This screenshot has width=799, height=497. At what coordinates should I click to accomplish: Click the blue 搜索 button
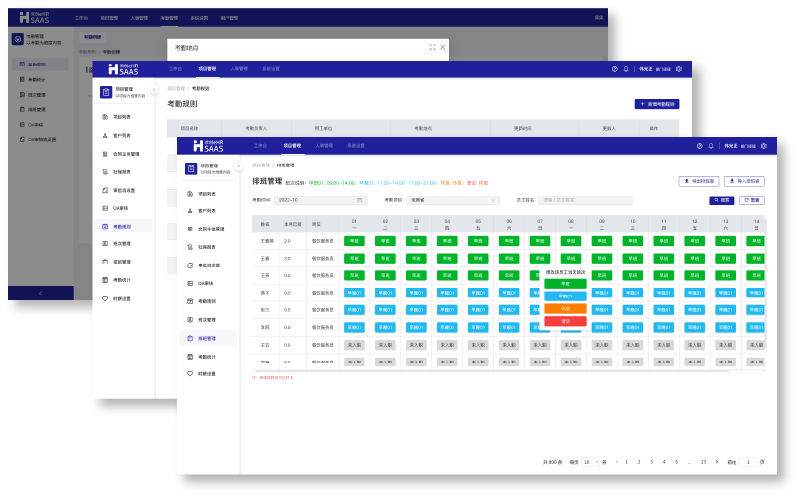click(721, 200)
